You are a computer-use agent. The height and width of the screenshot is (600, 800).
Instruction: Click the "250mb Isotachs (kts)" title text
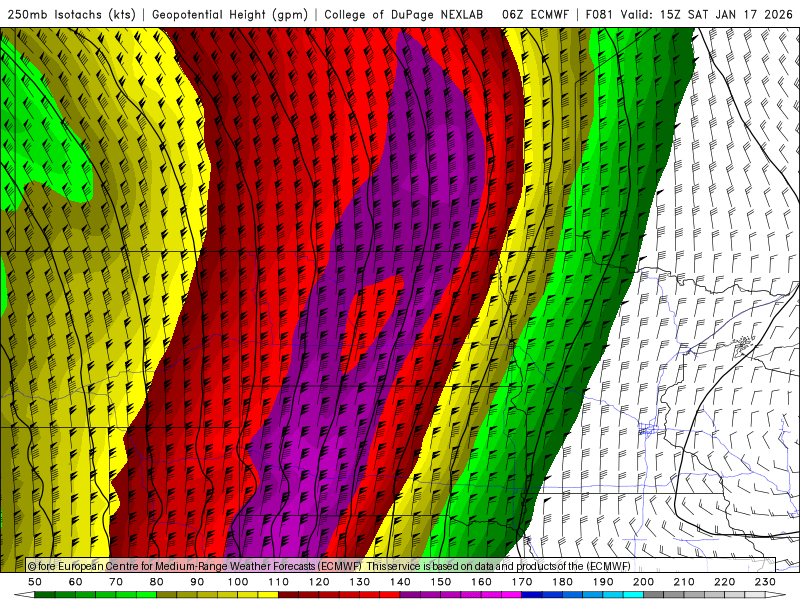[71, 14]
